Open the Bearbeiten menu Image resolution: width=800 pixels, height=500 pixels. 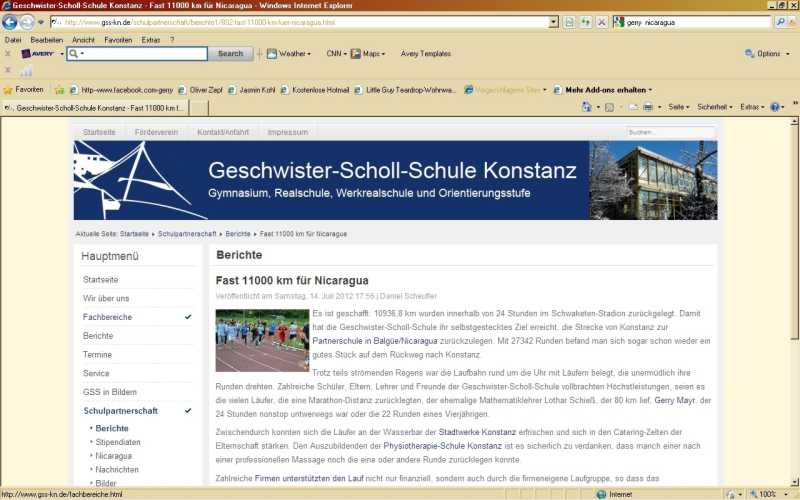point(46,40)
